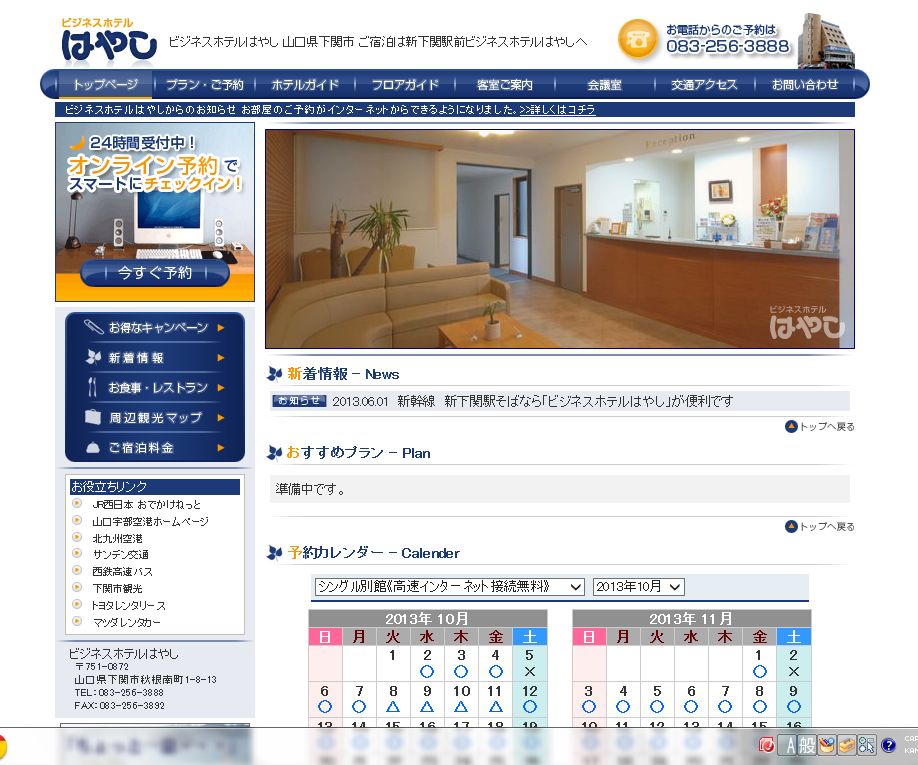
Task: Select October 3 available circle
Action: [461, 671]
